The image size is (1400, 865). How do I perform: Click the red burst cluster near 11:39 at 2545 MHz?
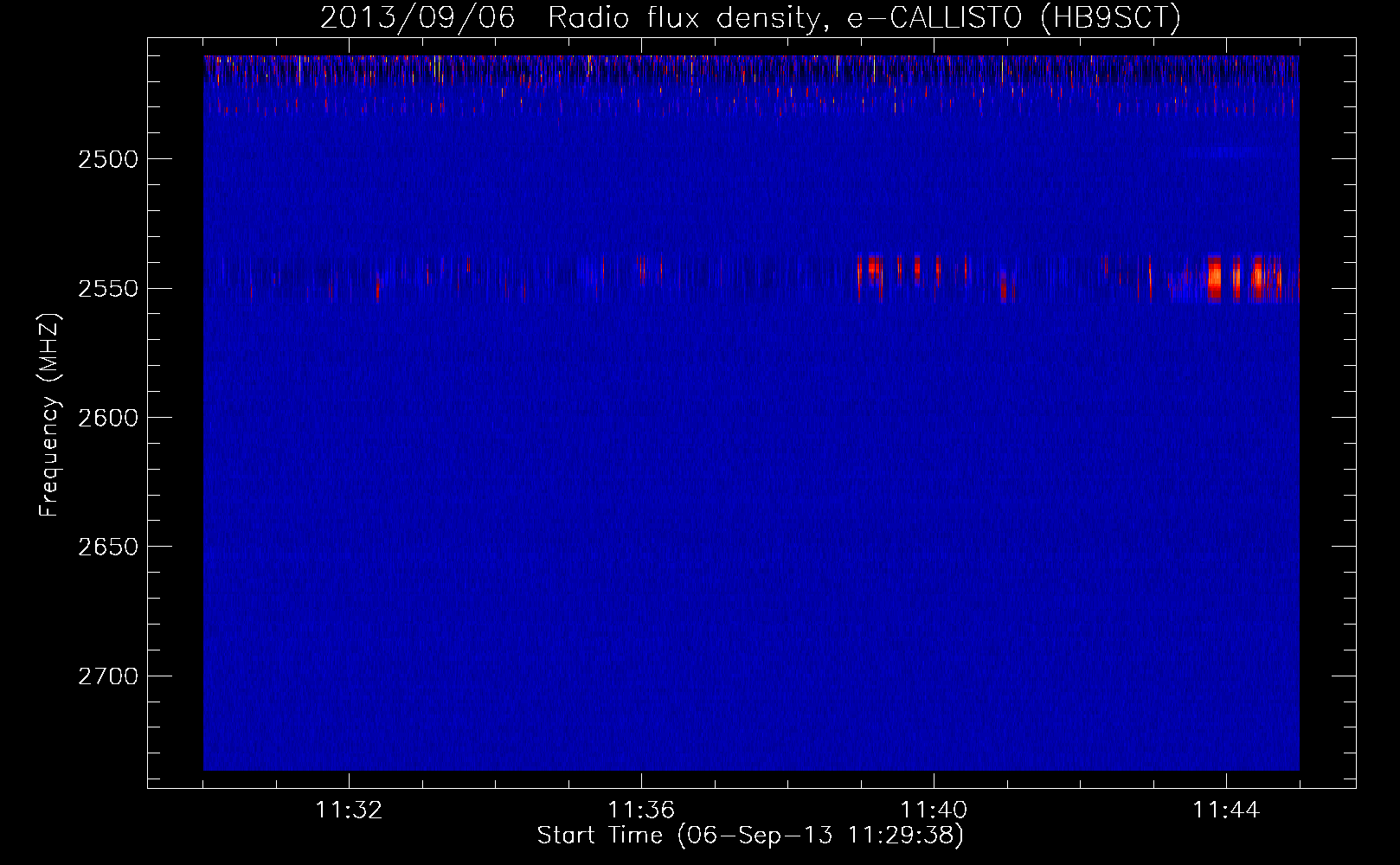(869, 276)
